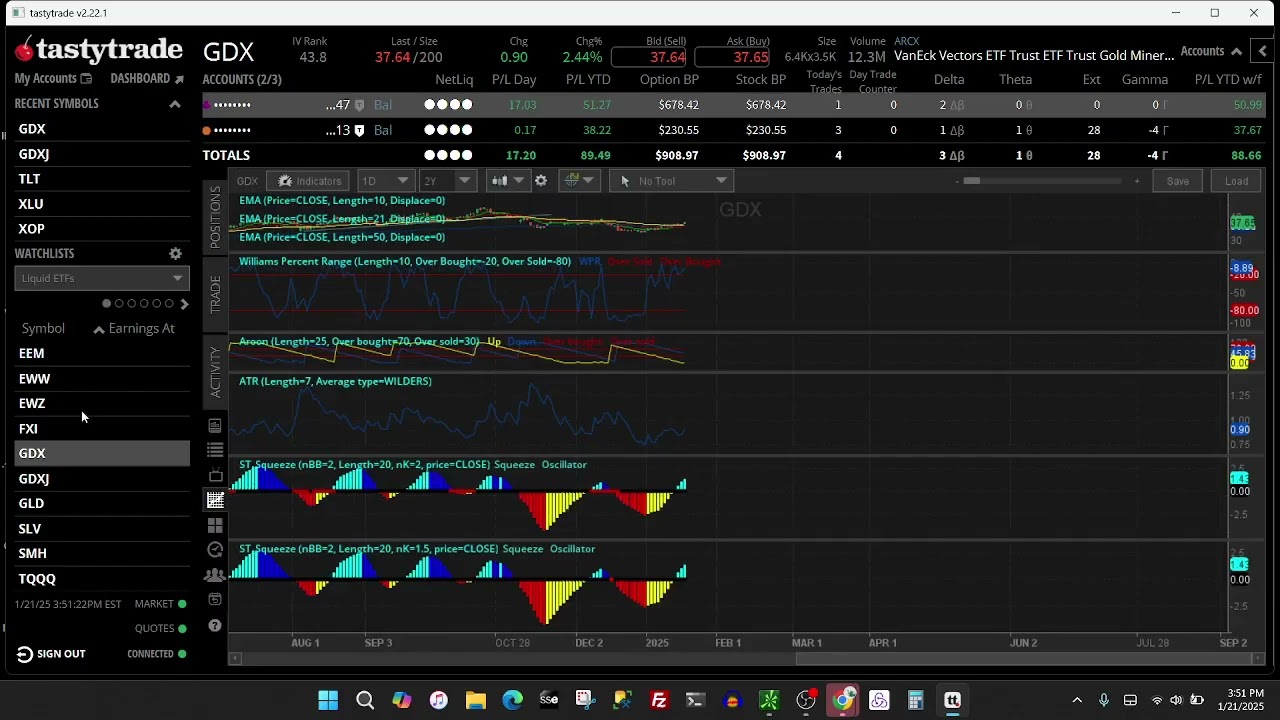Screen dimensions: 1280x720
Task: Open the 2Y time range dropdown
Action: [447, 181]
